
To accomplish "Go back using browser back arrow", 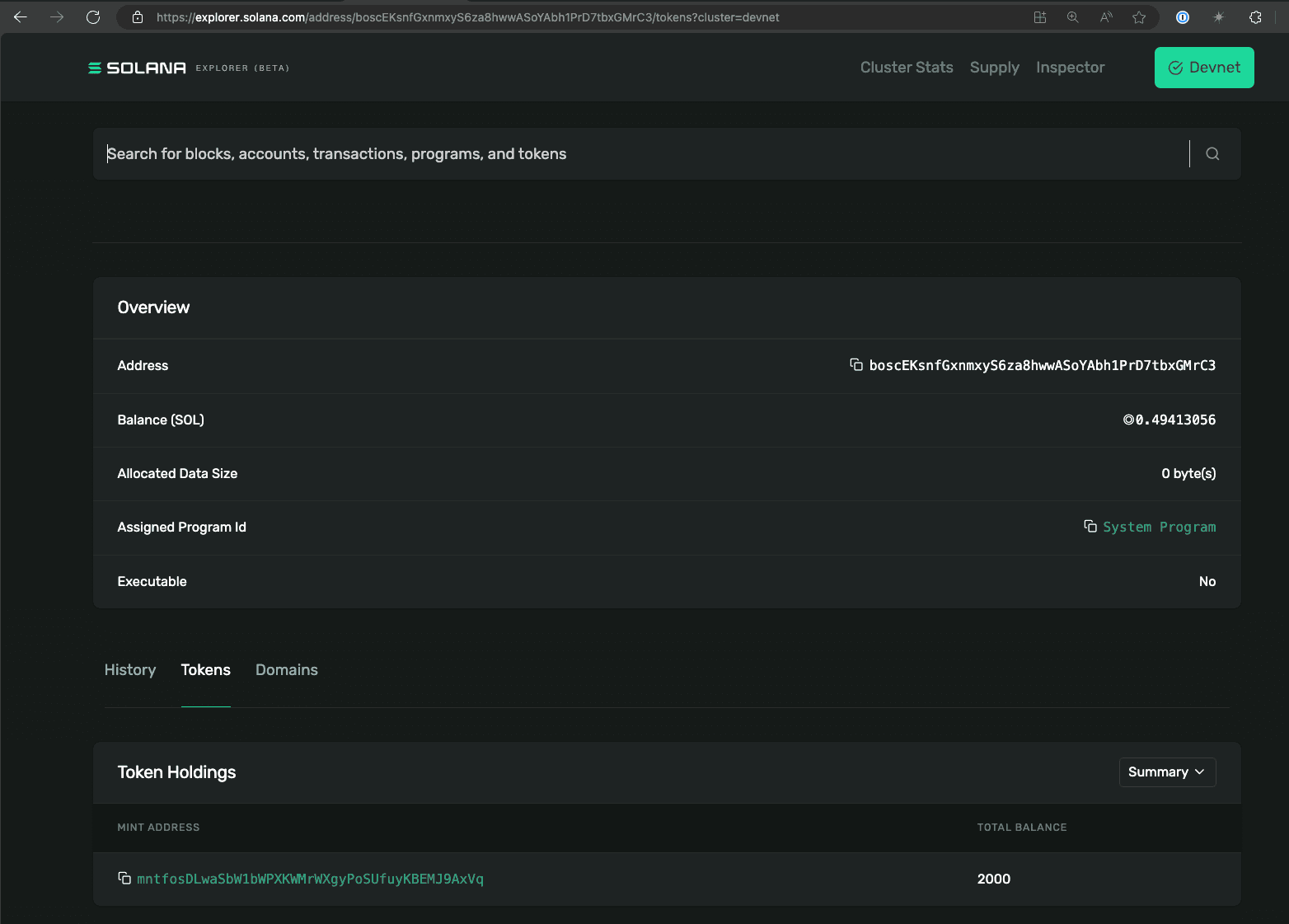I will pyautogui.click(x=21, y=17).
